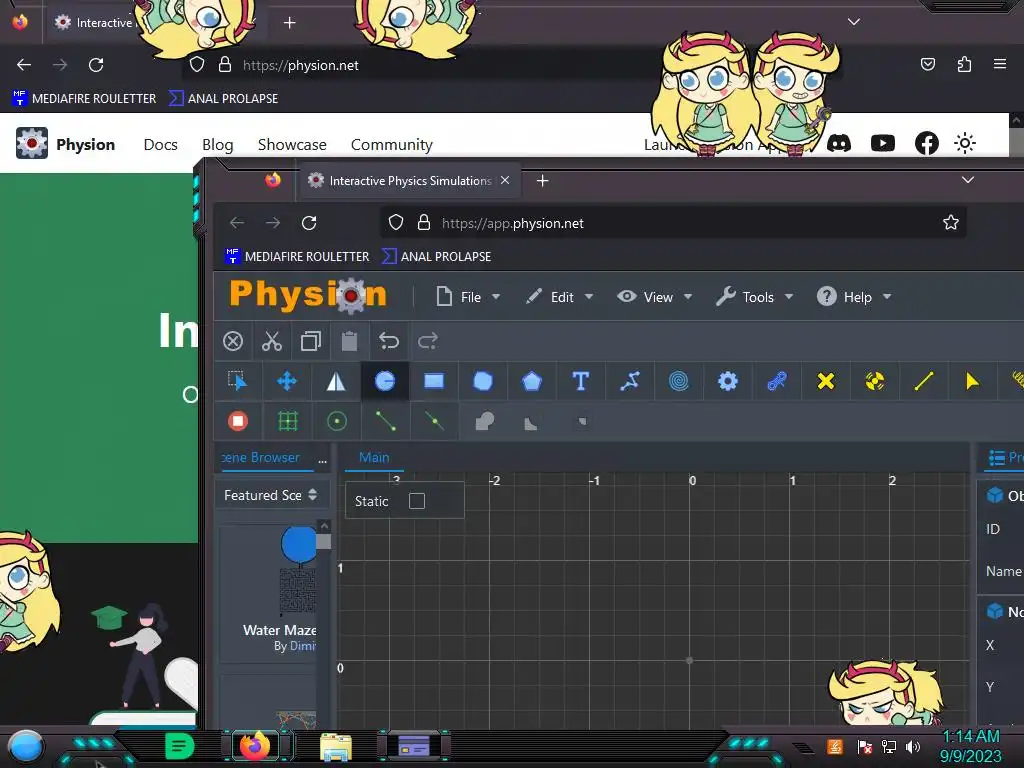Open the Firefox taskbar icon

click(x=255, y=745)
